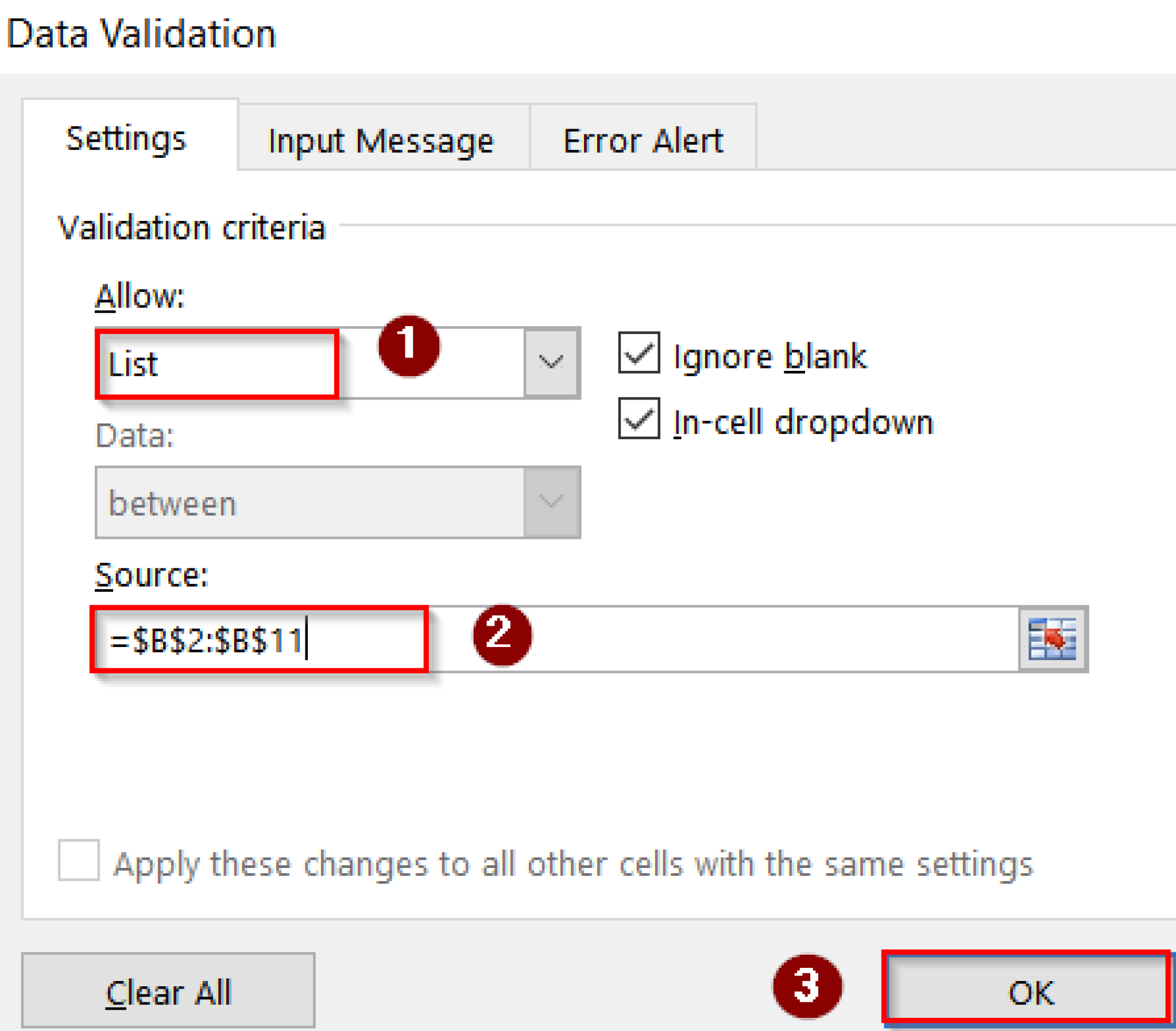This screenshot has height=1031, width=1176.
Task: Expand the Data dropdown showing between
Action: point(551,502)
